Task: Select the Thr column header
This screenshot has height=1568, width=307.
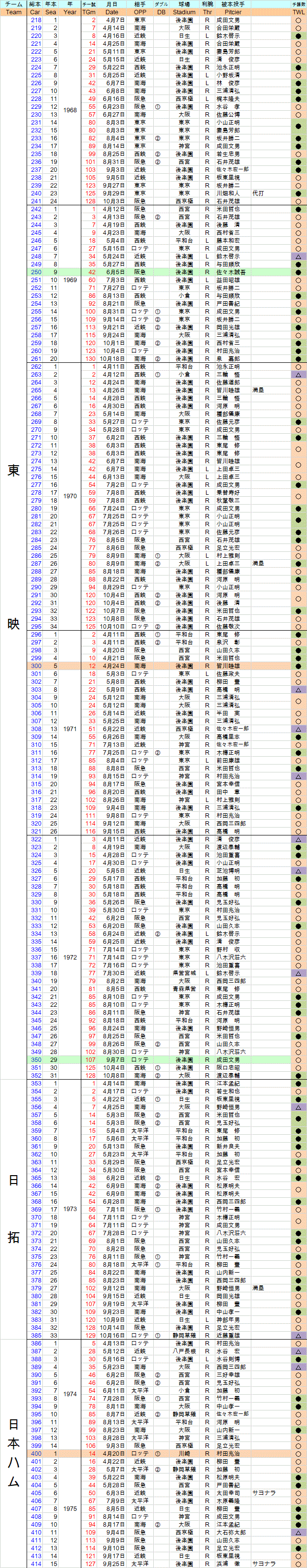Action: 207,11
